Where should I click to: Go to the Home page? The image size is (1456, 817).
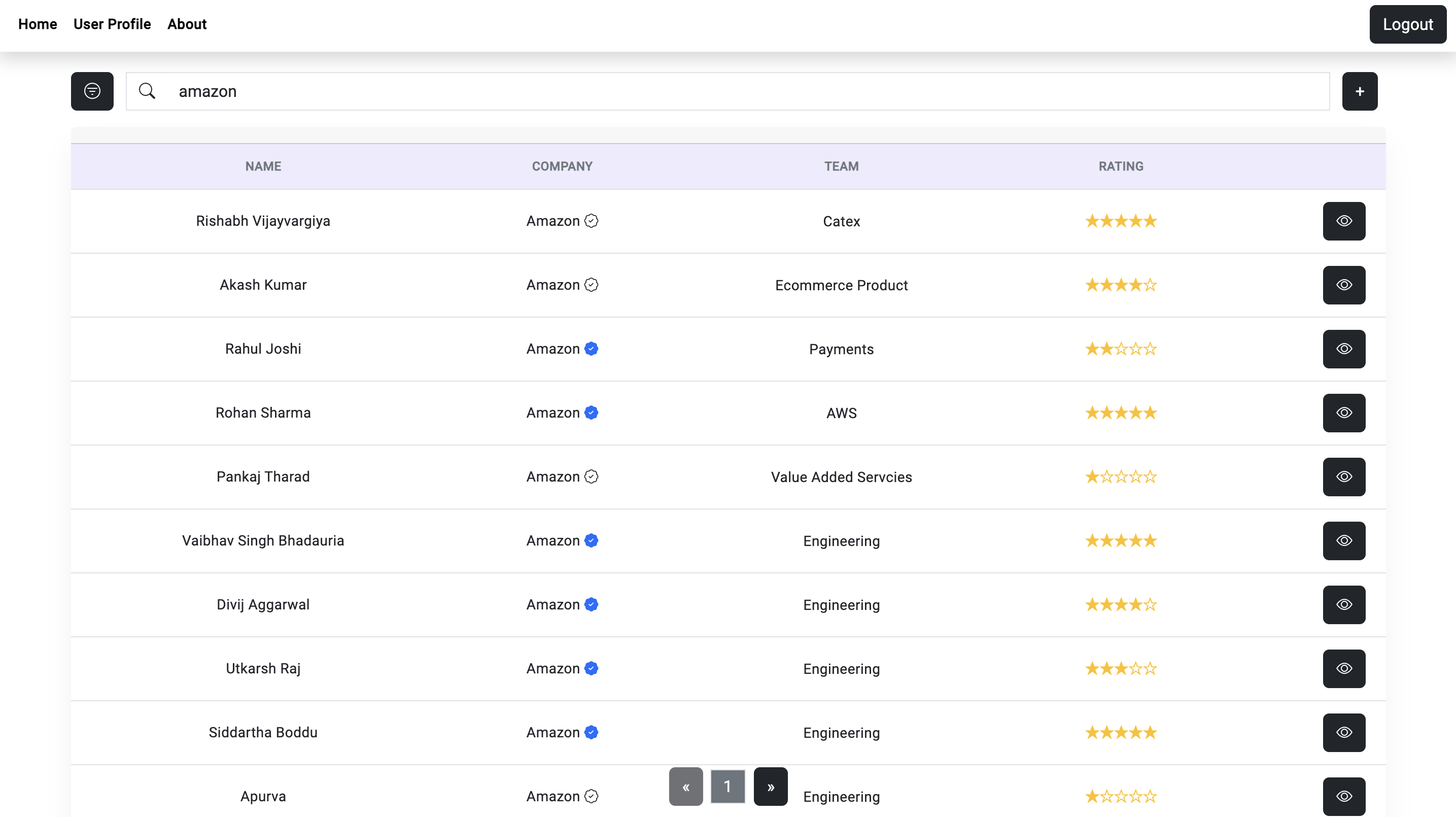click(38, 24)
